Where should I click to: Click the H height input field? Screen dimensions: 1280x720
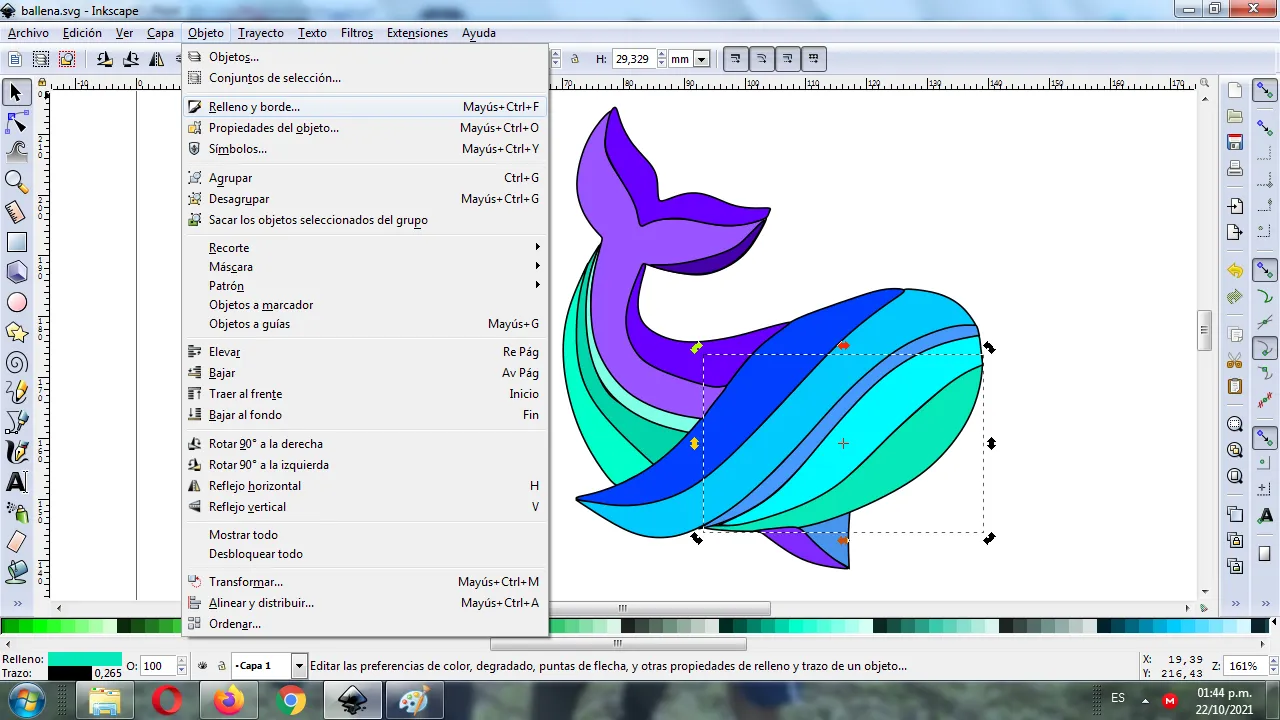pos(632,59)
